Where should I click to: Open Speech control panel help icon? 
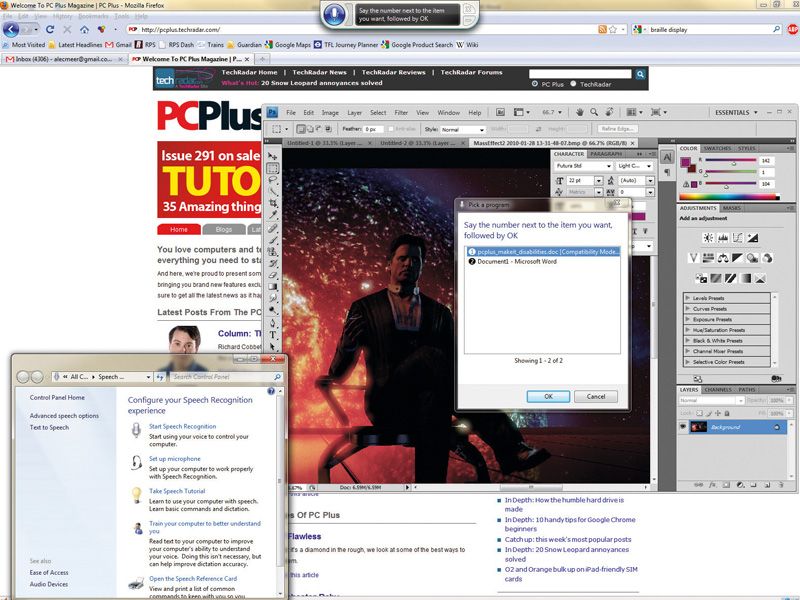271,391
